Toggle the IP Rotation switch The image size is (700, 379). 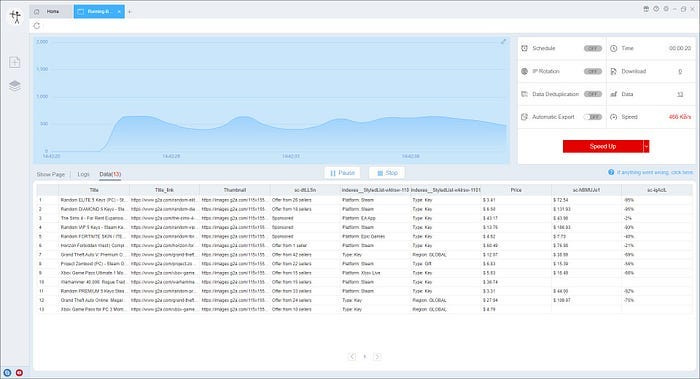593,71
